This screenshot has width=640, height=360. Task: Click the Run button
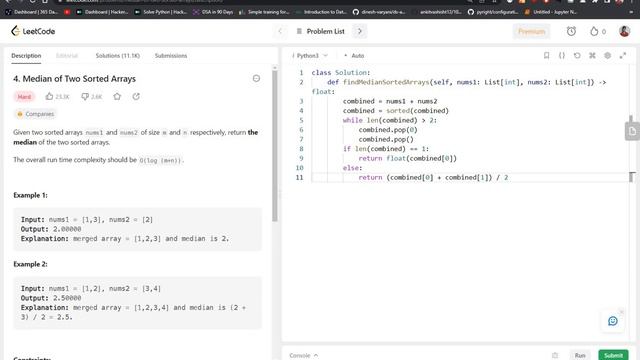[x=580, y=356]
